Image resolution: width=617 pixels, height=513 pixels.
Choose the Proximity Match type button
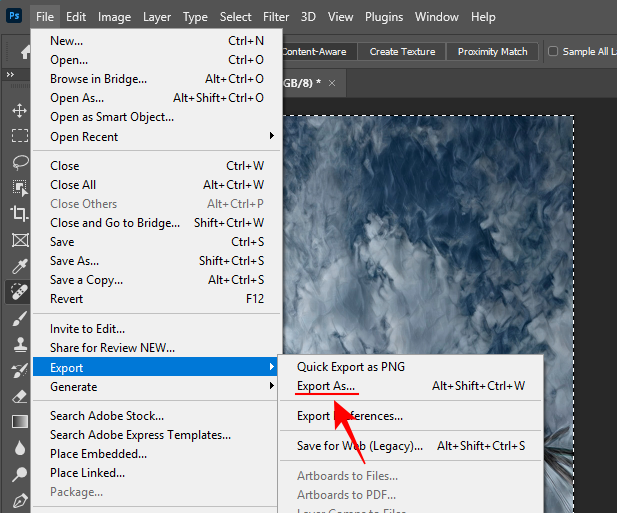click(492, 52)
